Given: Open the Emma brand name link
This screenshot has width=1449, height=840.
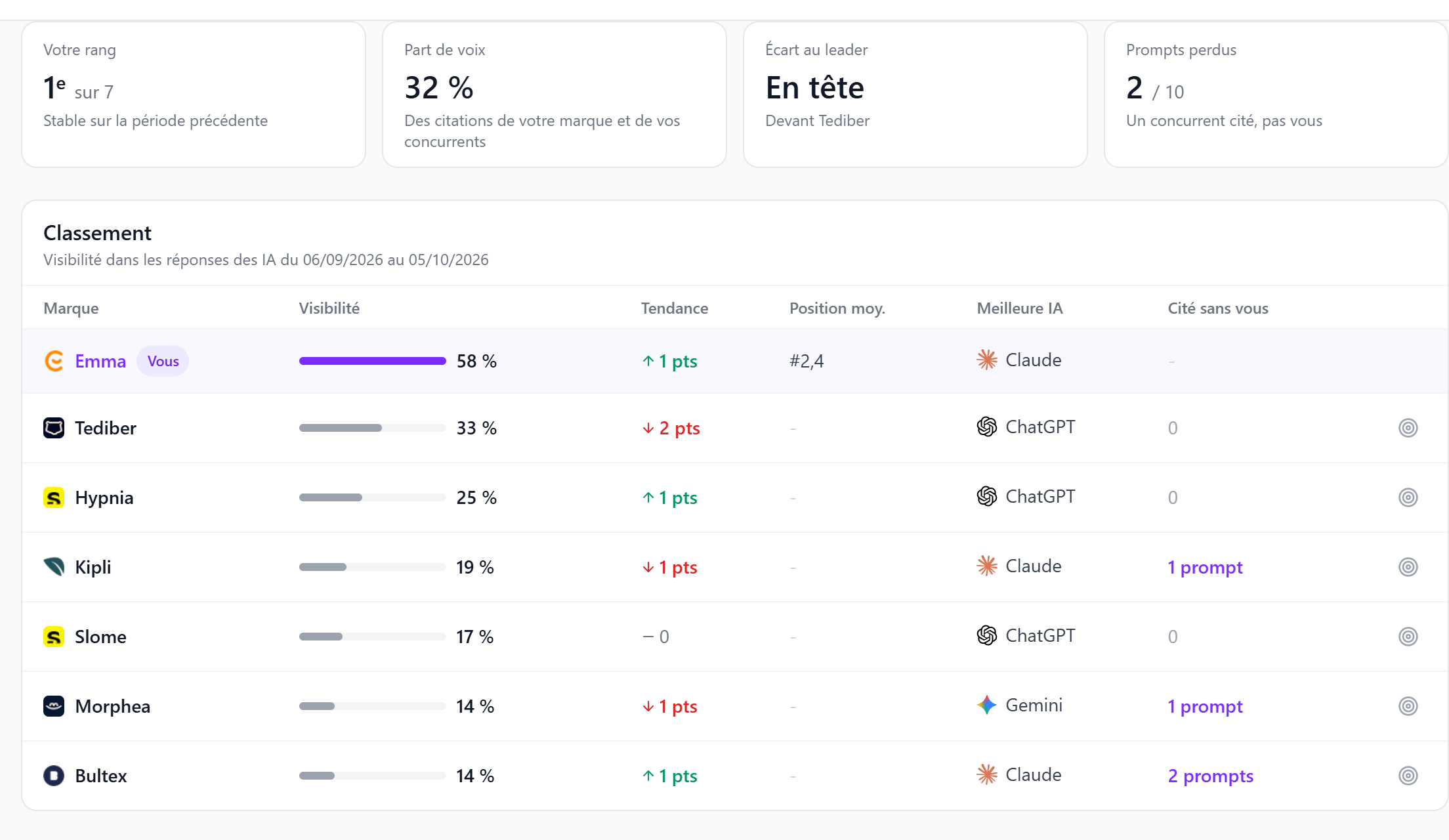Looking at the screenshot, I should pos(100,361).
